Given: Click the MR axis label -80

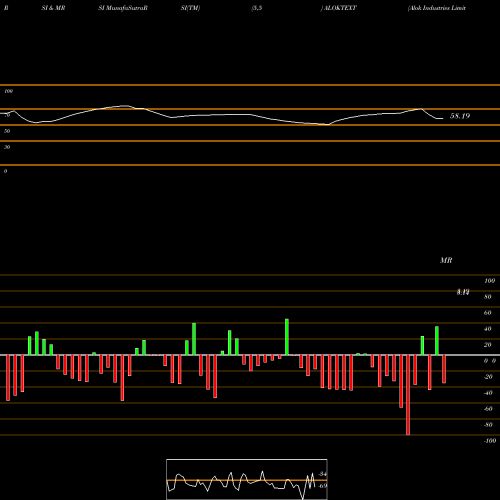Looking at the screenshot, I should 488,425.
